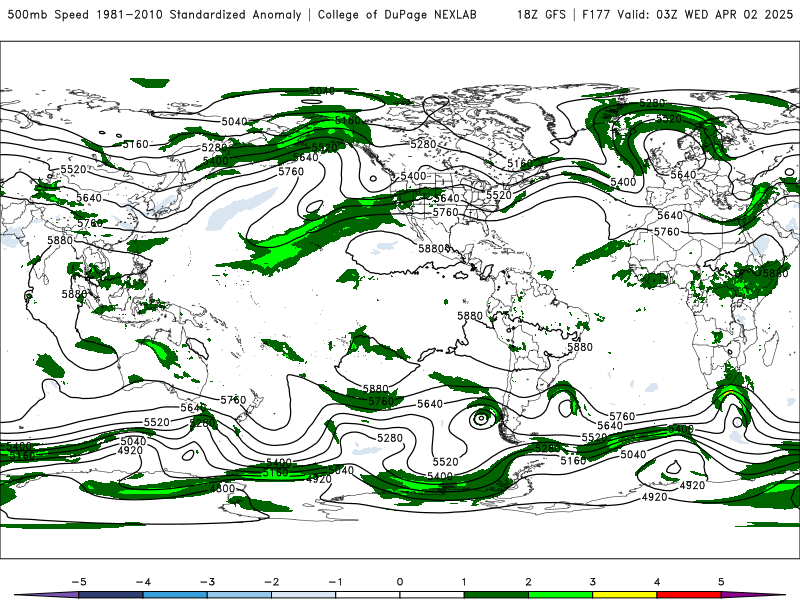Click the '4' colorbar tick label

pos(657,582)
